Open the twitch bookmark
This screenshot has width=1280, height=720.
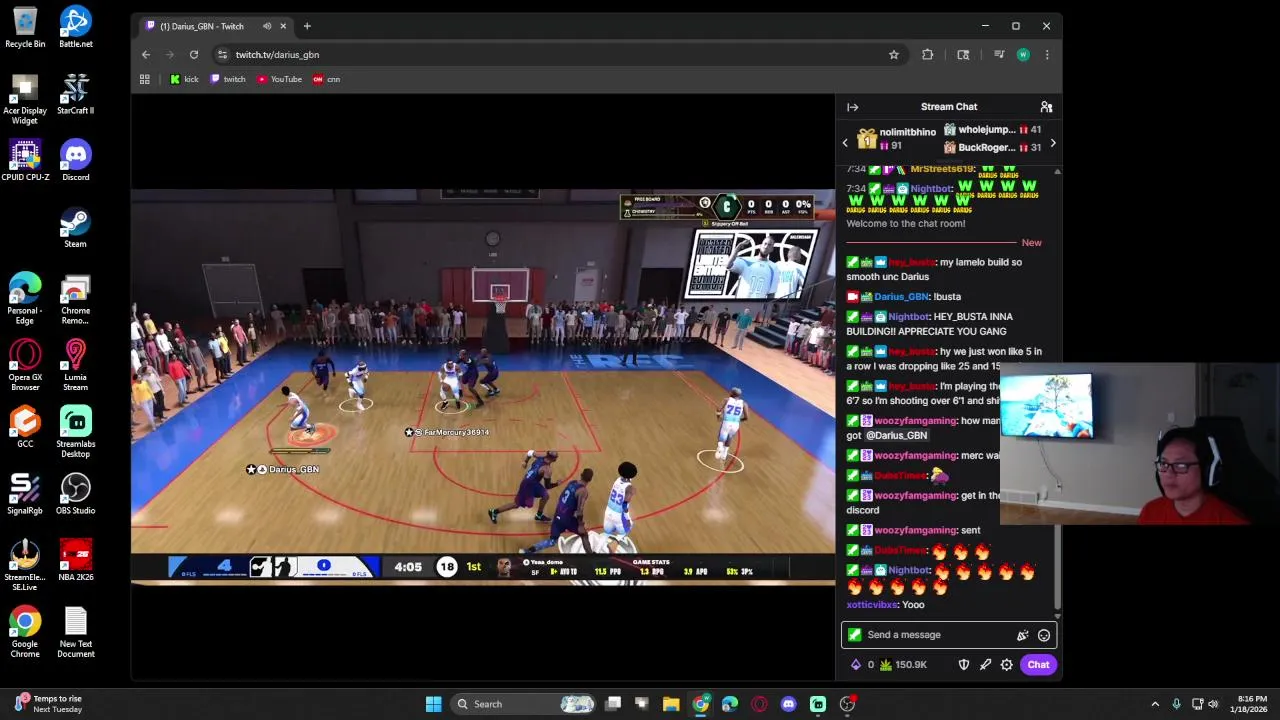(x=228, y=79)
